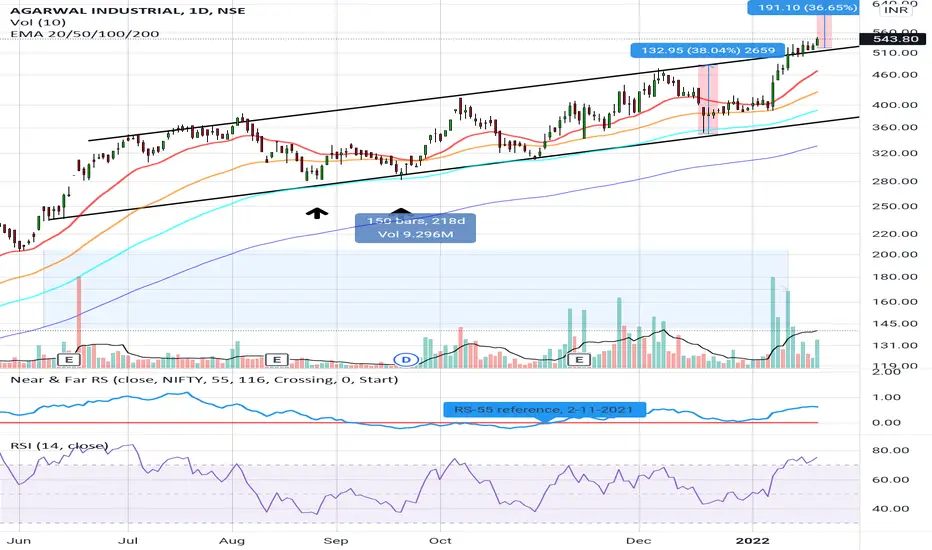Image resolution: width=932 pixels, height=550 pixels.
Task: Select the 150 bars, 218d date range label
Action: pos(415,228)
